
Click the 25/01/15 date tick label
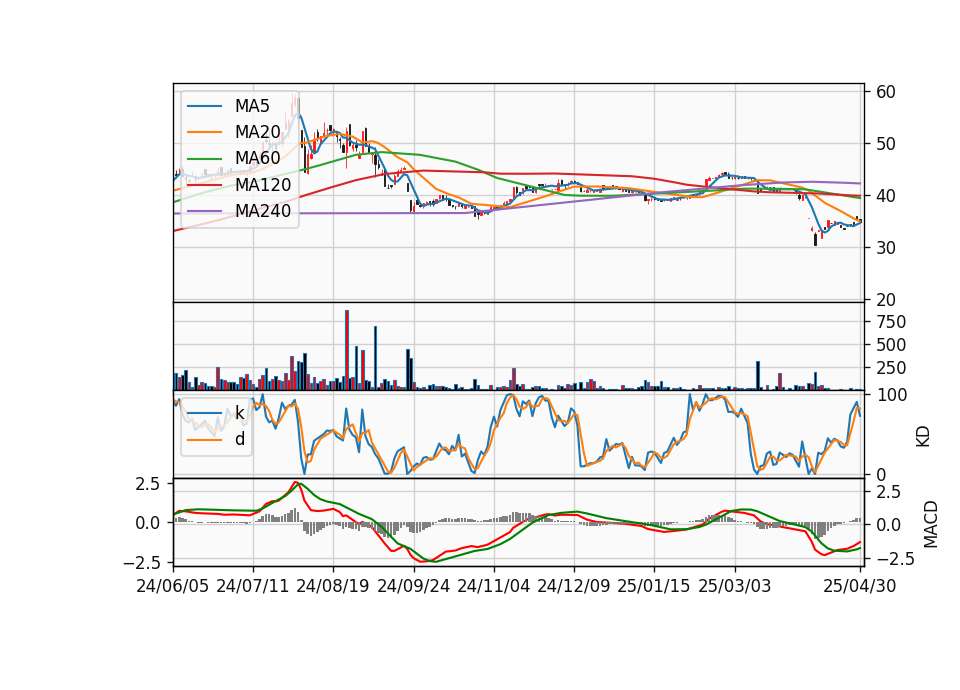(654, 586)
